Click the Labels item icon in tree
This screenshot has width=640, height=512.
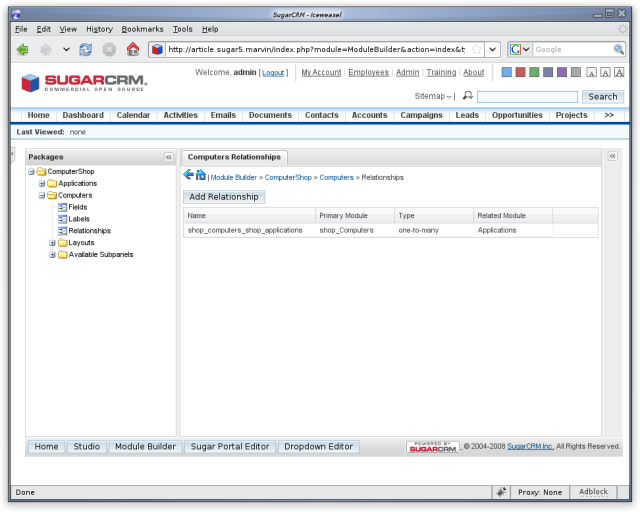tap(62, 219)
